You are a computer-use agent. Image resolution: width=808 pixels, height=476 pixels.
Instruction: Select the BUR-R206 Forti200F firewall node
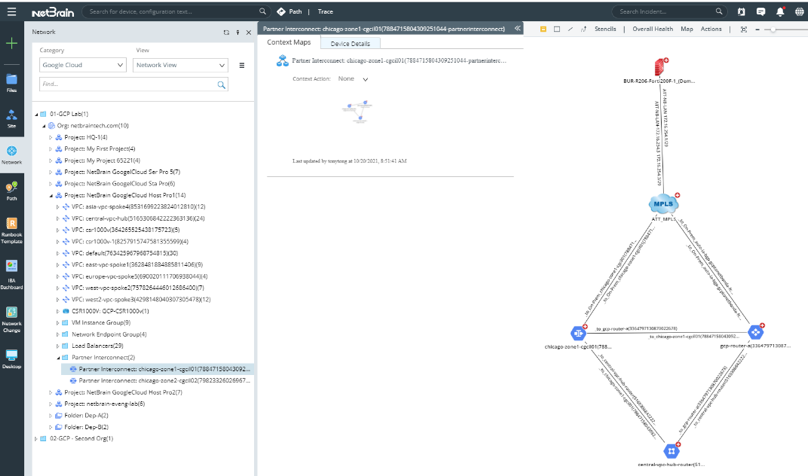pos(659,67)
